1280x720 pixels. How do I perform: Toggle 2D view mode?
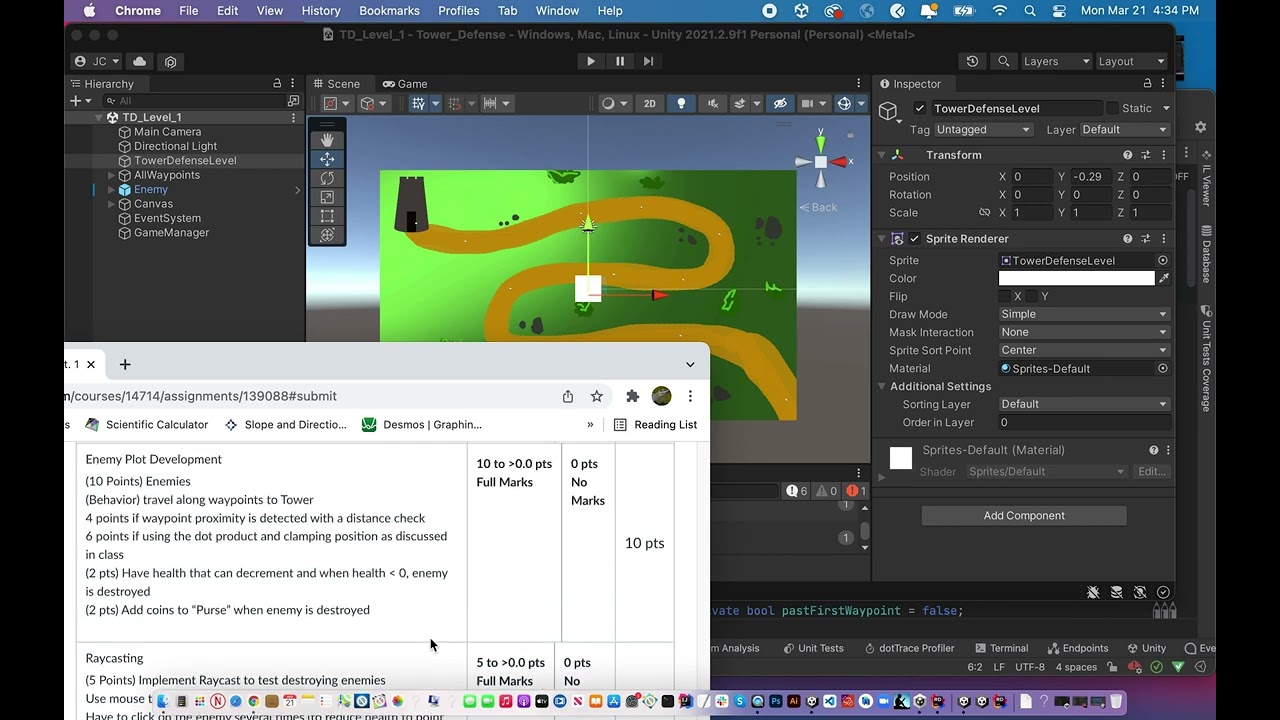[x=650, y=103]
